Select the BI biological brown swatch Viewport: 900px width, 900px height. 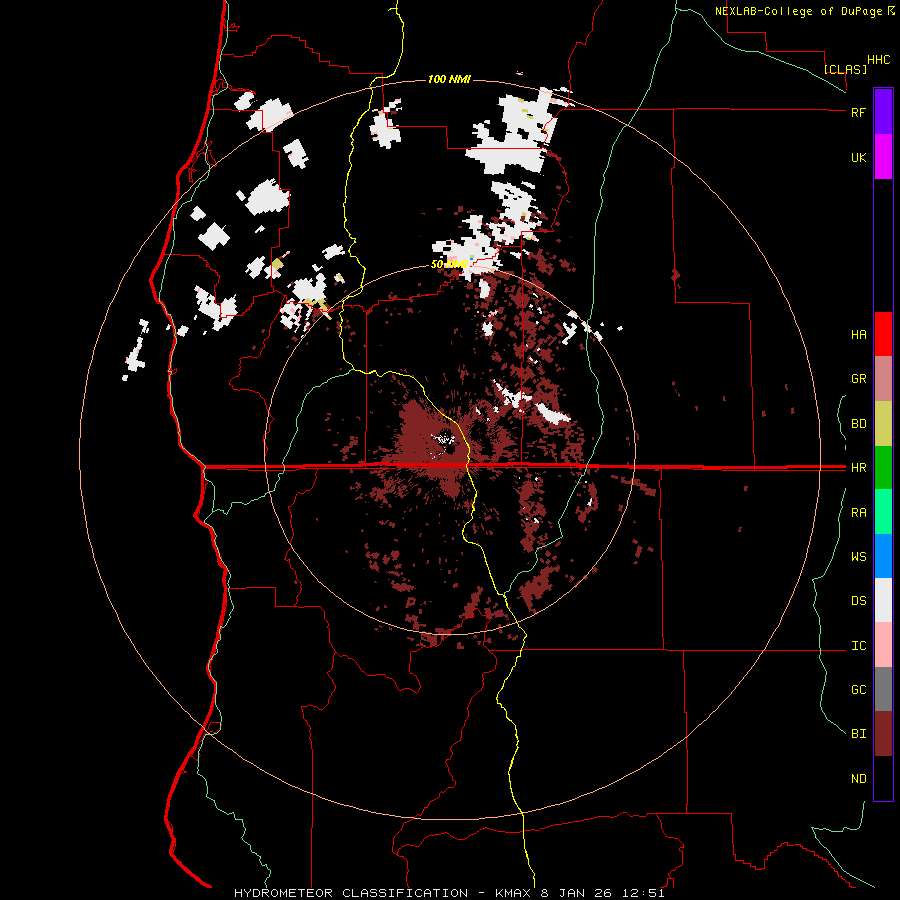(x=883, y=734)
